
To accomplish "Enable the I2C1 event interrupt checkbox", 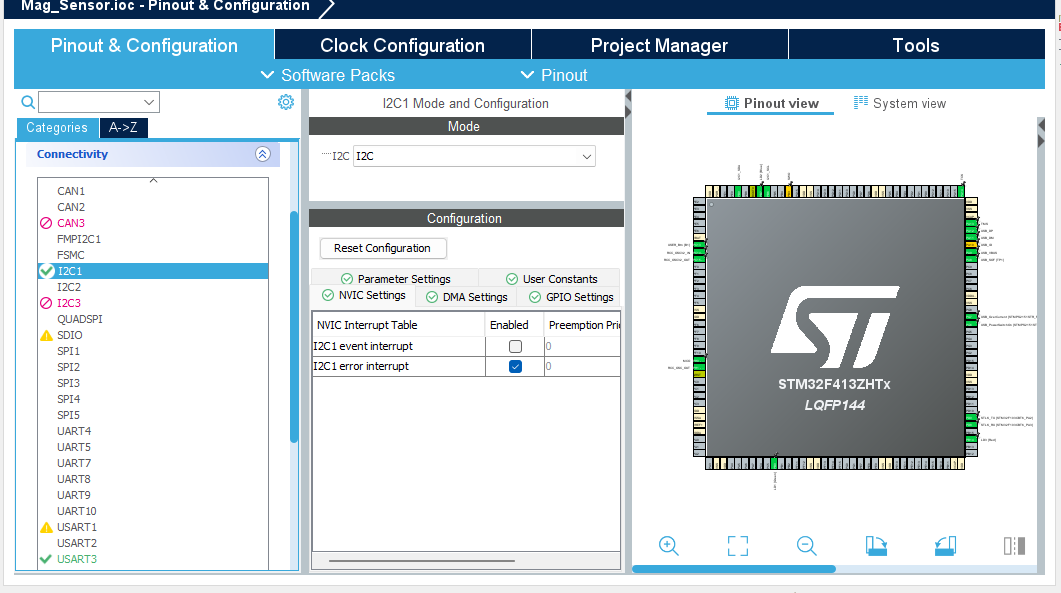I will coord(514,346).
